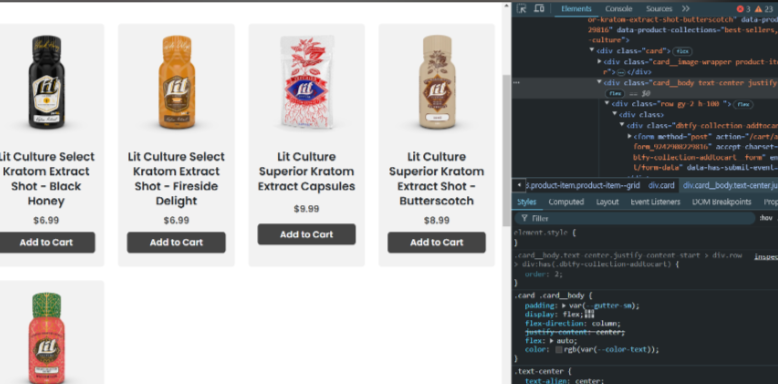Switch to the Sources tab
The image size is (778, 384).
pos(659,9)
